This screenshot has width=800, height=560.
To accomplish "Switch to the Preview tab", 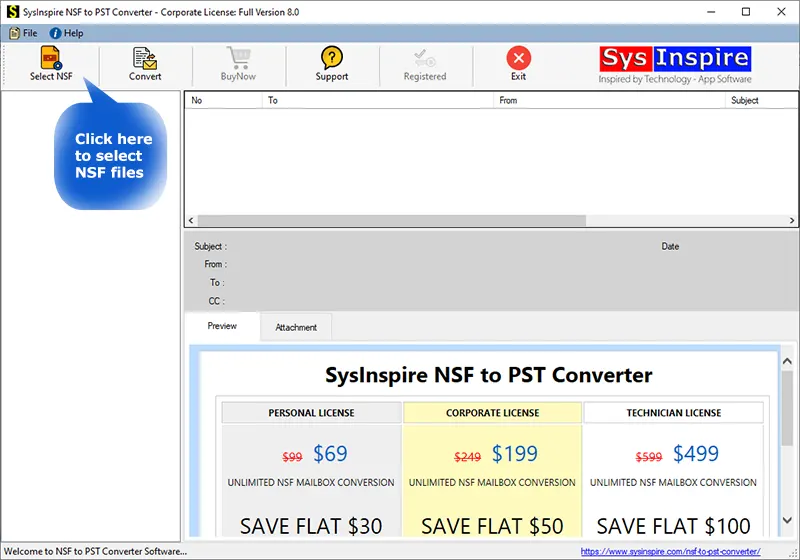I will (222, 326).
